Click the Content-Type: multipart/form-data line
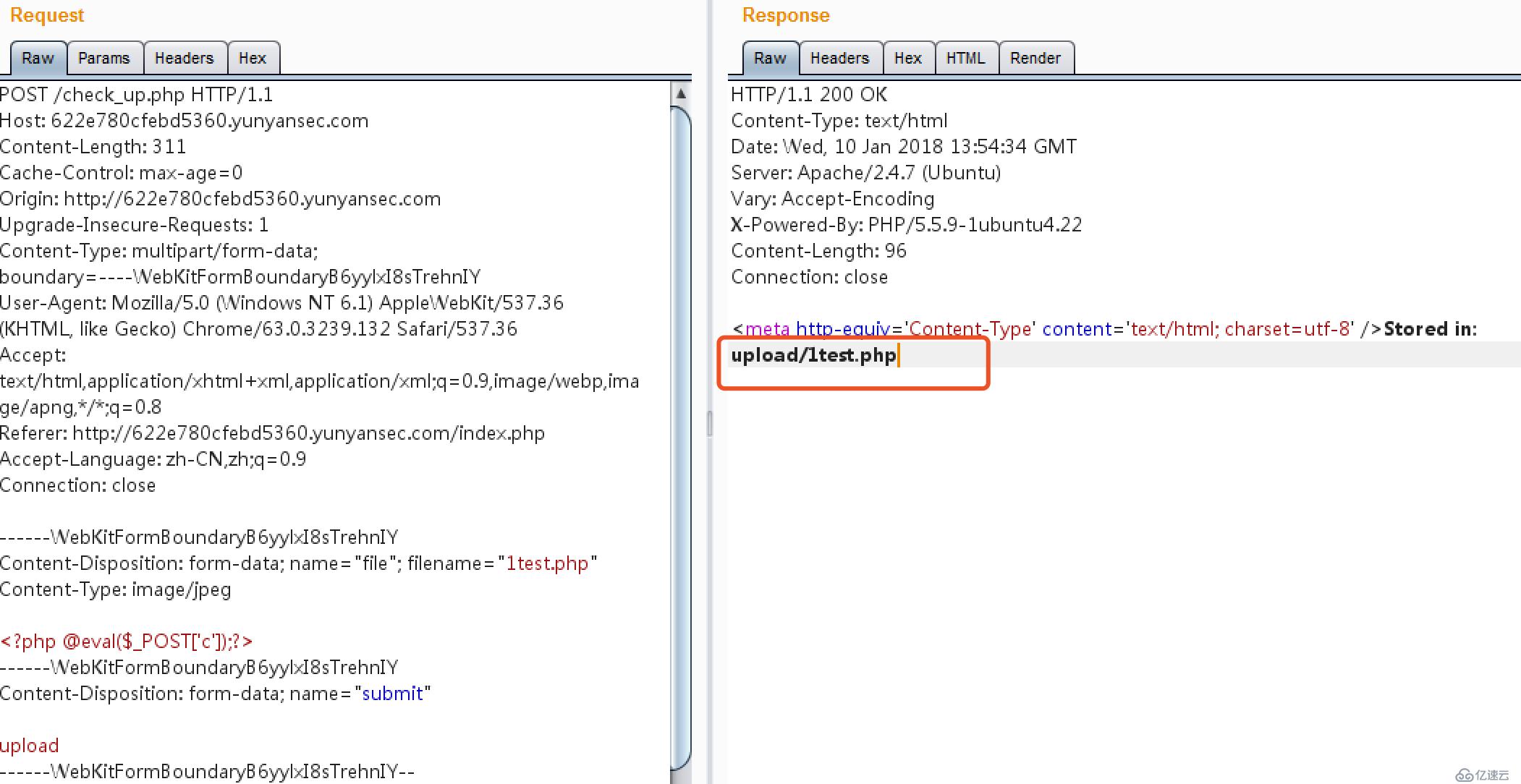The image size is (1521, 784). coord(159,251)
